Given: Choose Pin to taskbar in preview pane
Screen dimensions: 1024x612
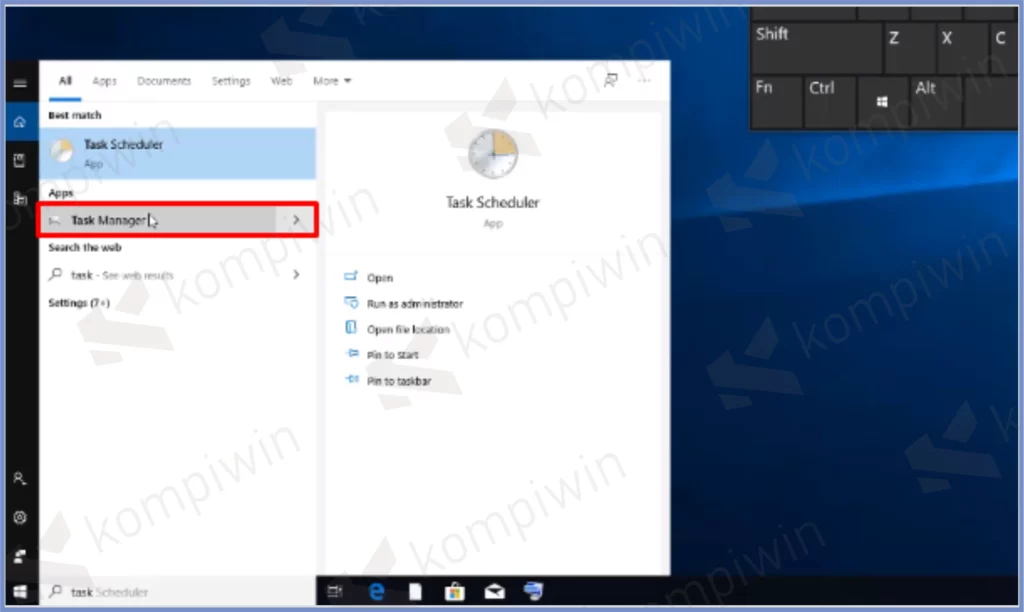Looking at the screenshot, I should (398, 381).
